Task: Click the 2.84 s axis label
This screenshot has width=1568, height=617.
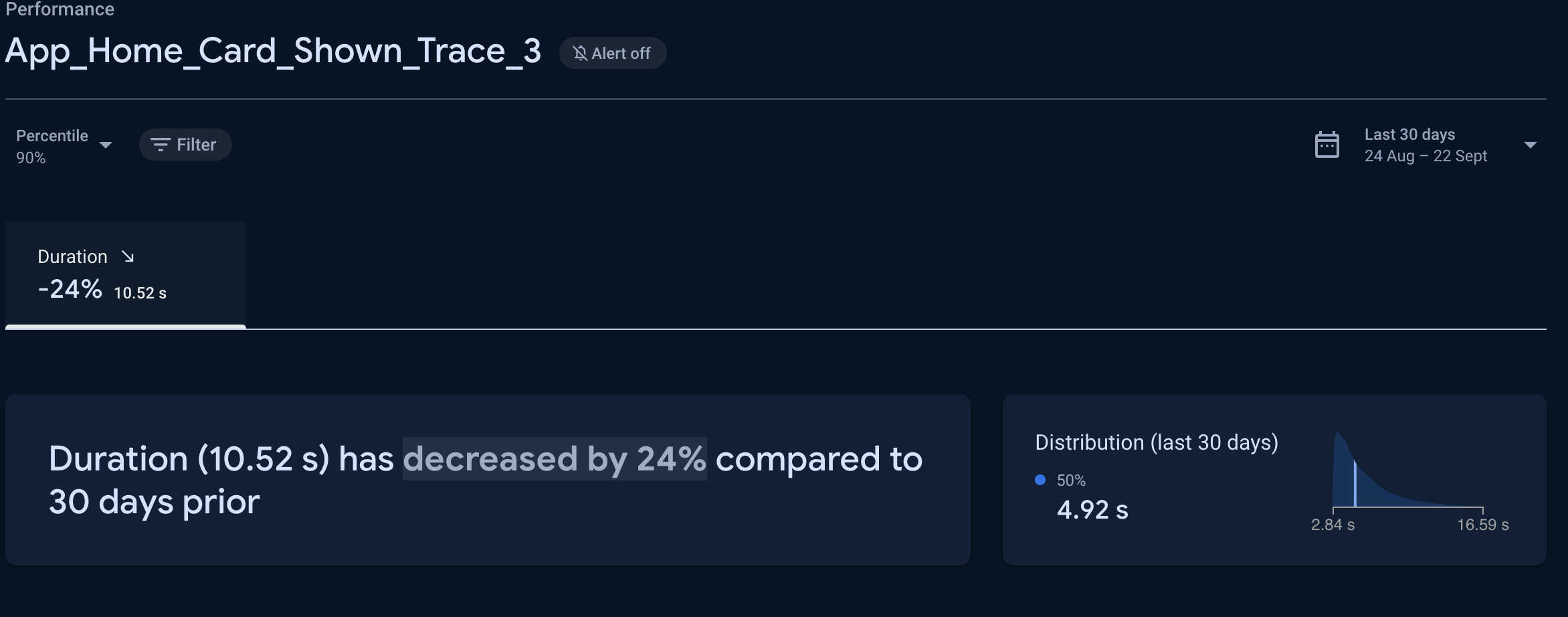Action: [1333, 525]
